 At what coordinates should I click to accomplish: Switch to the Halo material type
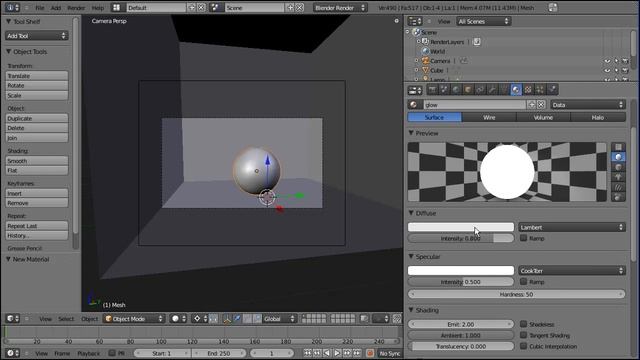point(598,118)
